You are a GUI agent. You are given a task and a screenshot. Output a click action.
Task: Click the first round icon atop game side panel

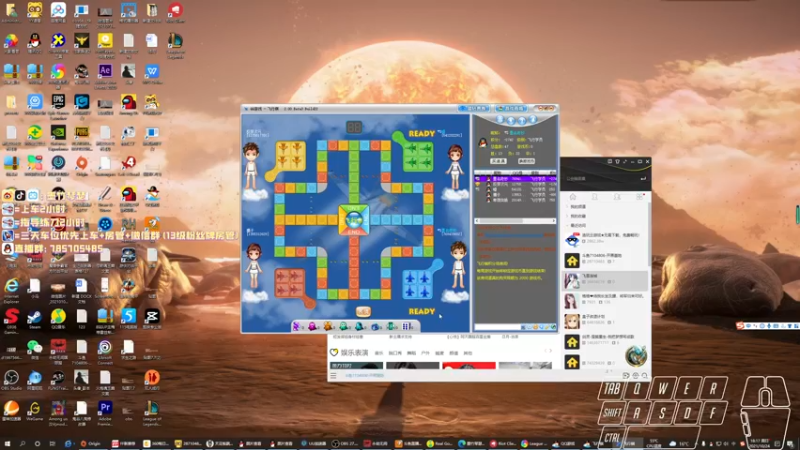(x=500, y=119)
